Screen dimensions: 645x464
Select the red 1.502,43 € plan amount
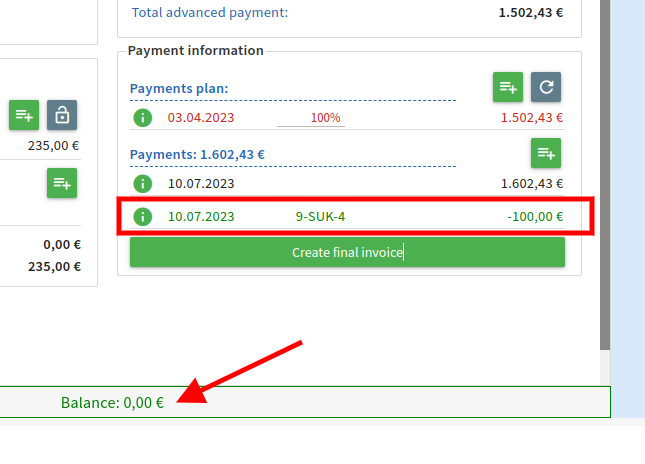pyautogui.click(x=532, y=118)
